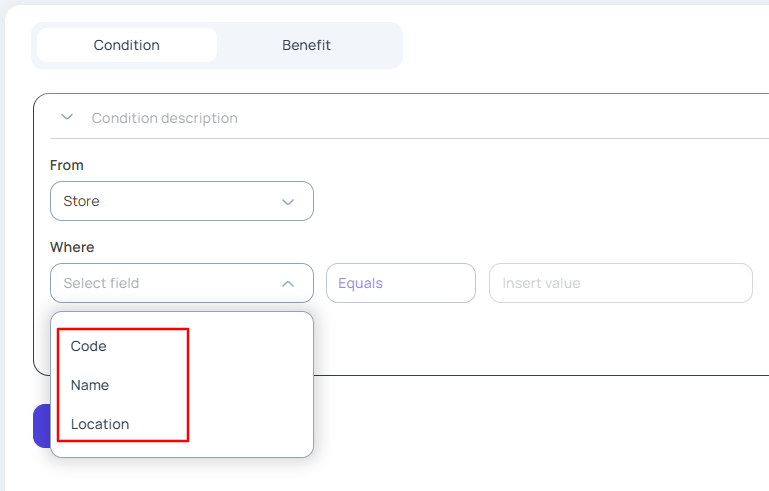Open the Benefit tab

[x=306, y=45]
